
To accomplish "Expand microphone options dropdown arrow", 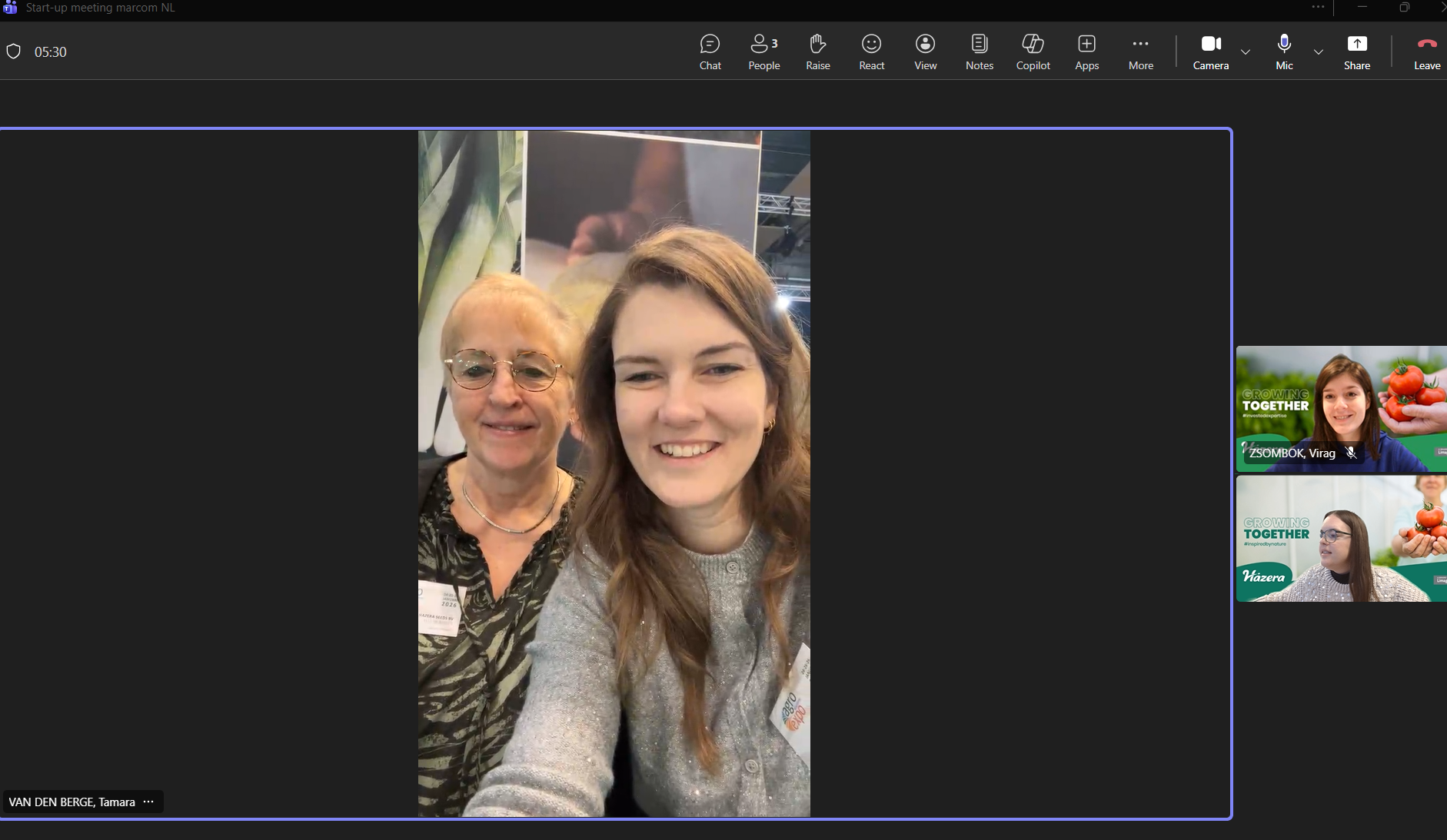I will click(1319, 52).
